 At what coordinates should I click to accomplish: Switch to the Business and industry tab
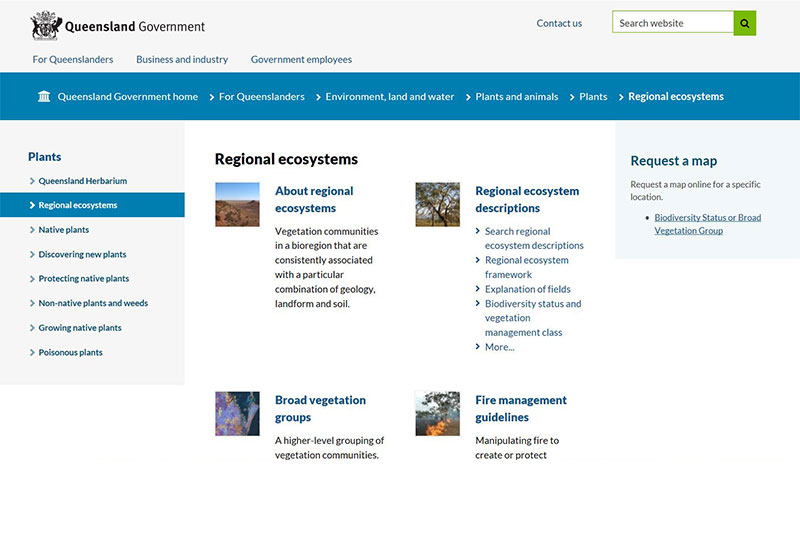click(x=182, y=59)
